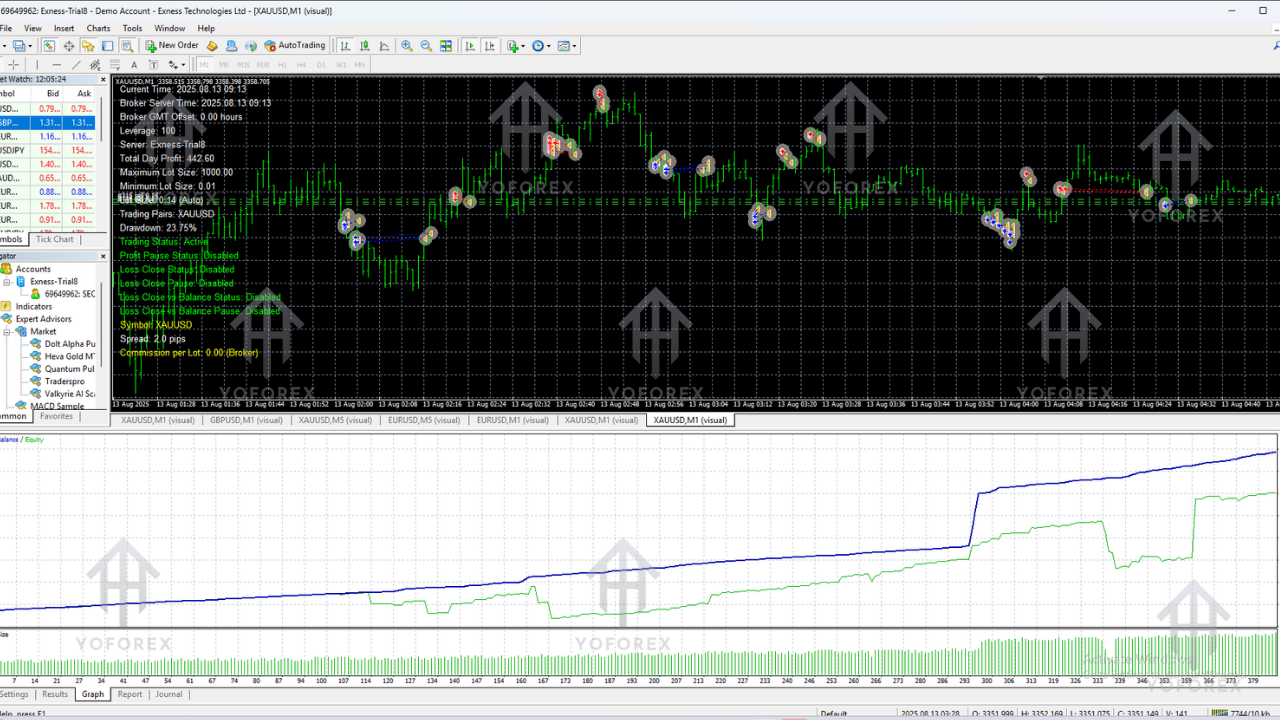Click the Tile Windows icon
1280x720 pixels.
pos(445,45)
